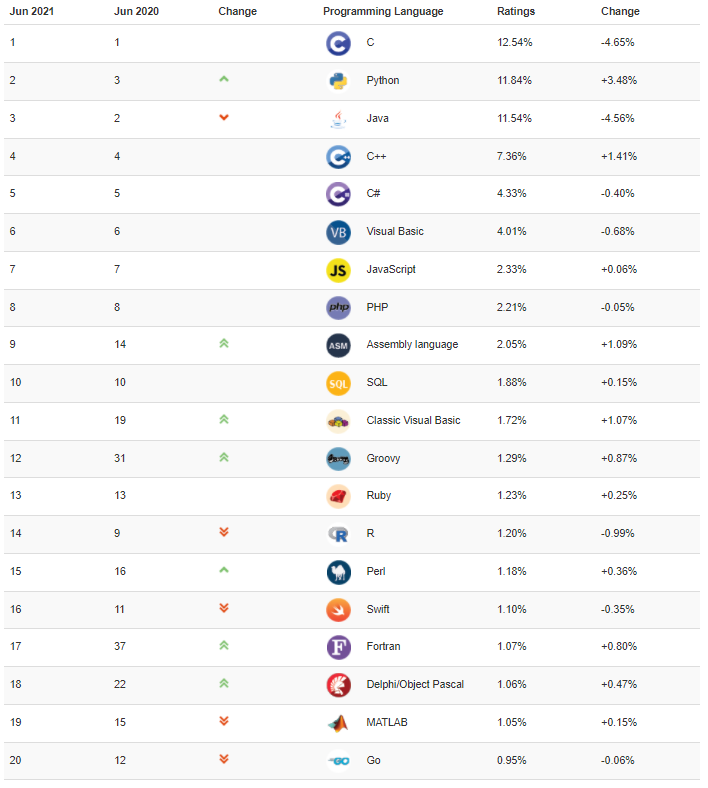Click the double down arrow in R row

(224, 532)
